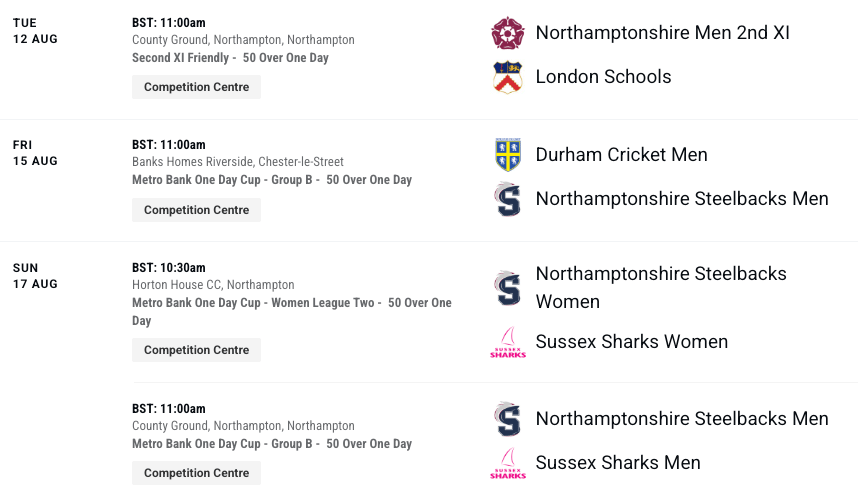Open Competition Centre for Sussex Sharks Men match
The width and height of the screenshot is (858, 502).
(196, 473)
